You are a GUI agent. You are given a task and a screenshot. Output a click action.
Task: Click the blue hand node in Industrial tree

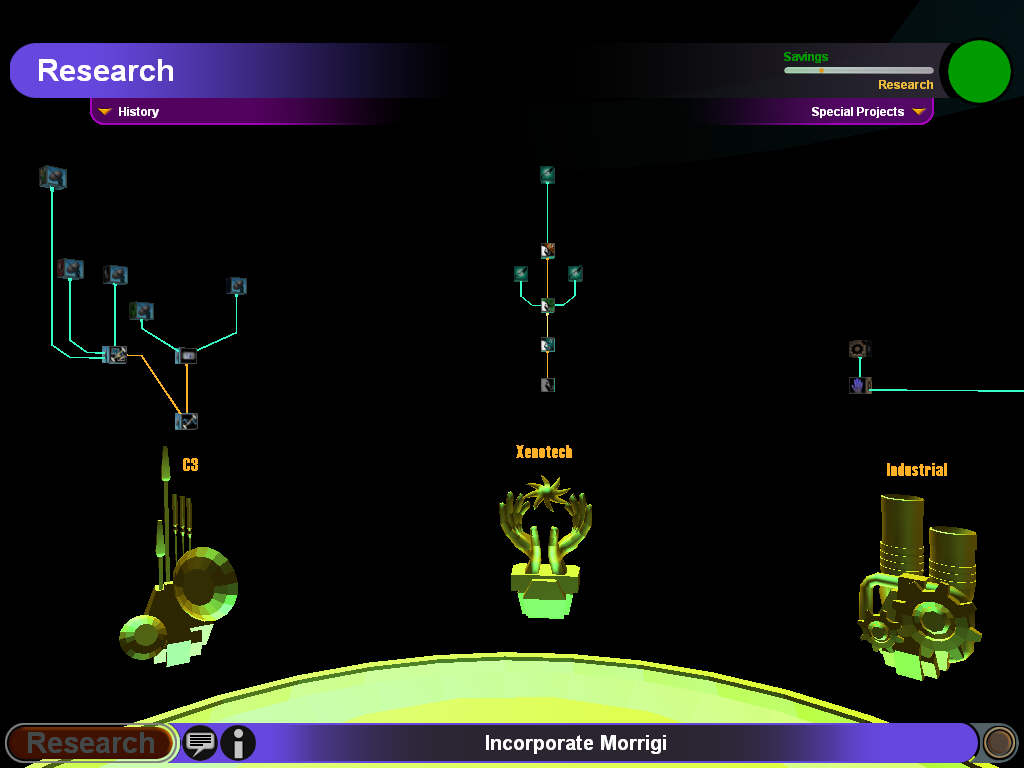[859, 385]
